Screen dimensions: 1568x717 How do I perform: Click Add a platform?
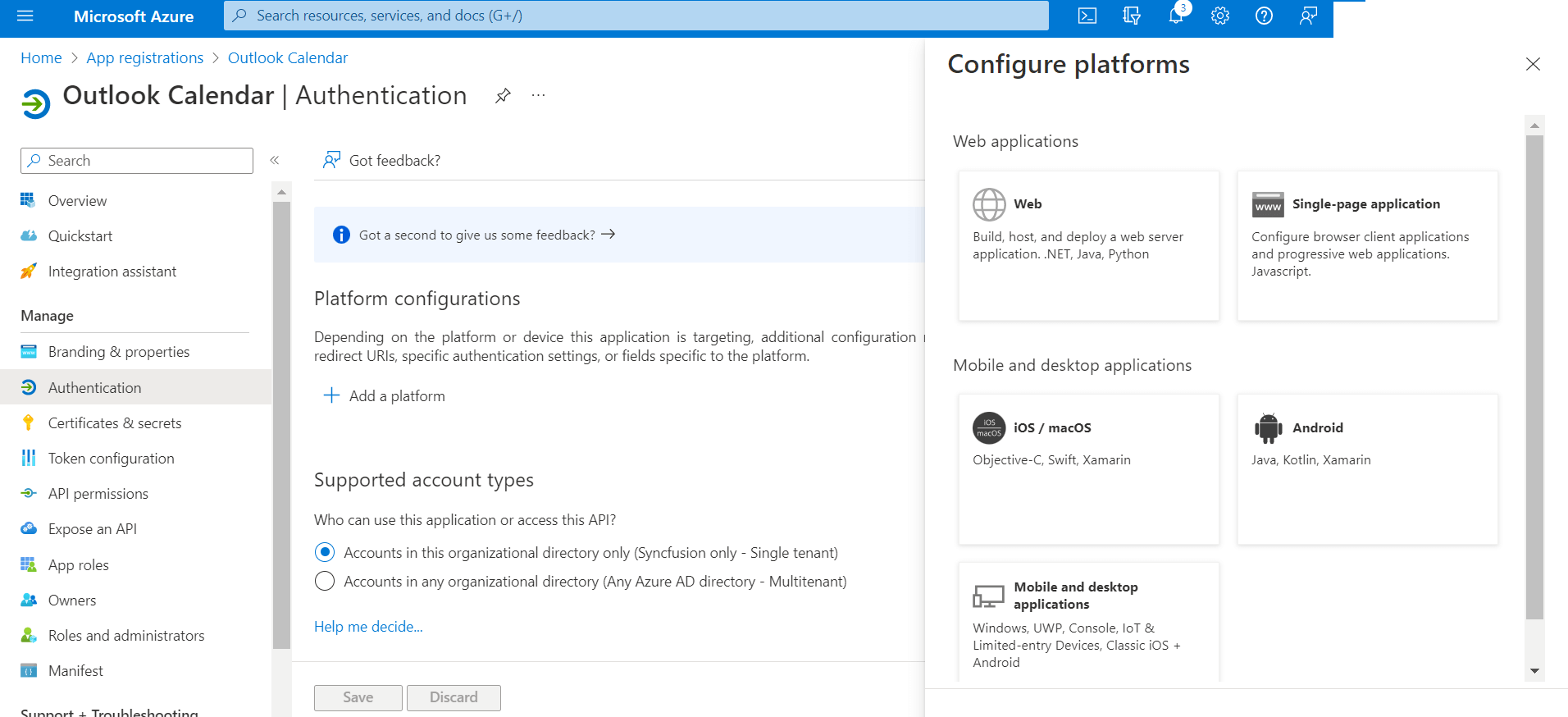point(385,395)
